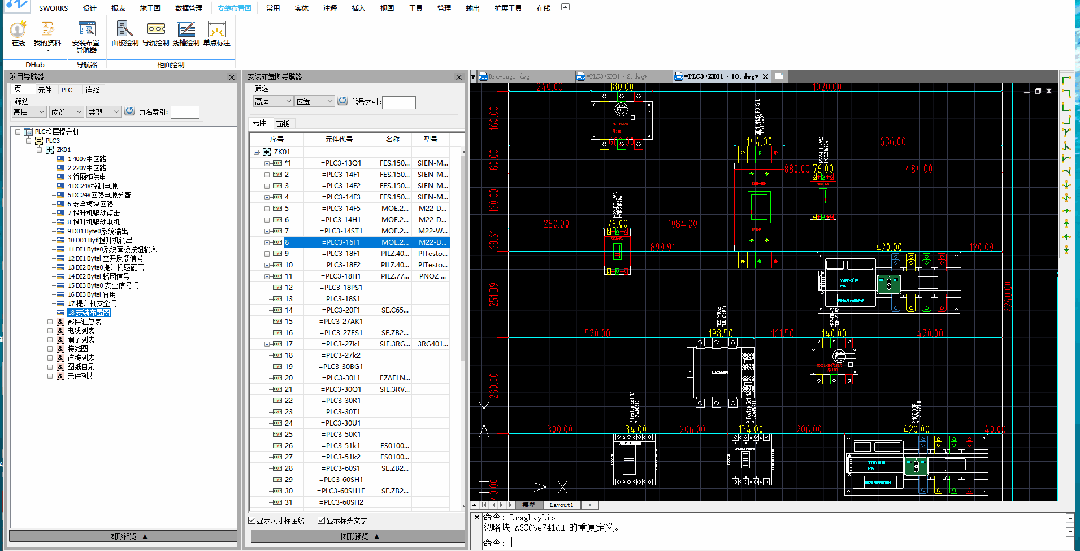Viewport: 1080px width, 551px height.
Task: Switch to model tab beside Layout1
Action: coord(528,505)
